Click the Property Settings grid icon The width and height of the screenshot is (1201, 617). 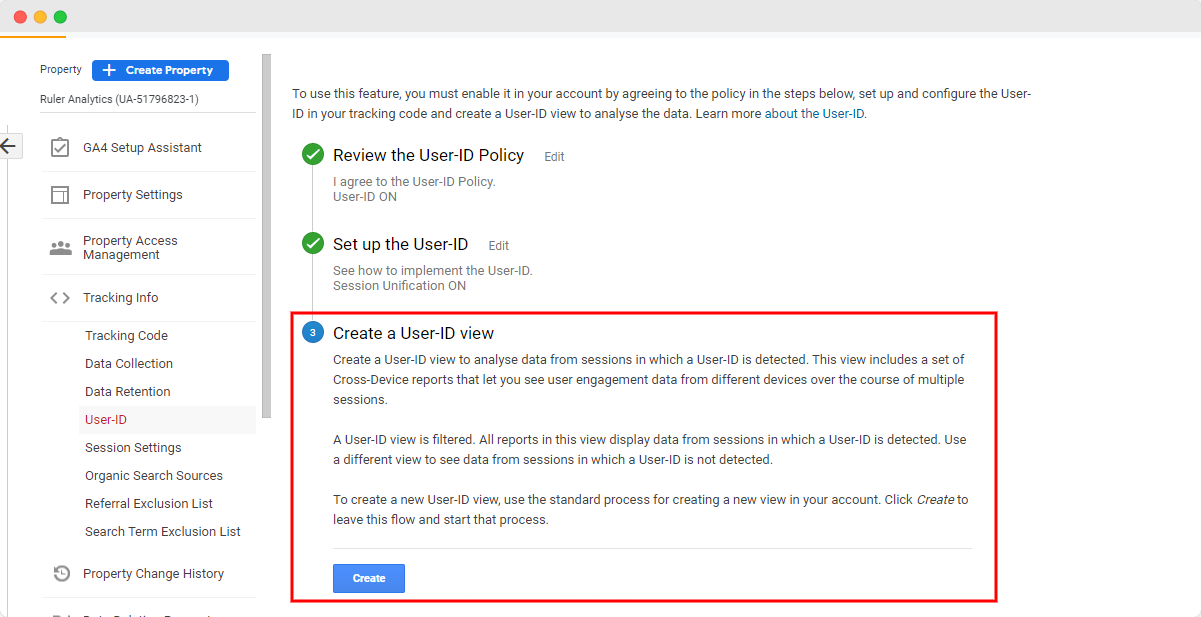click(61, 194)
